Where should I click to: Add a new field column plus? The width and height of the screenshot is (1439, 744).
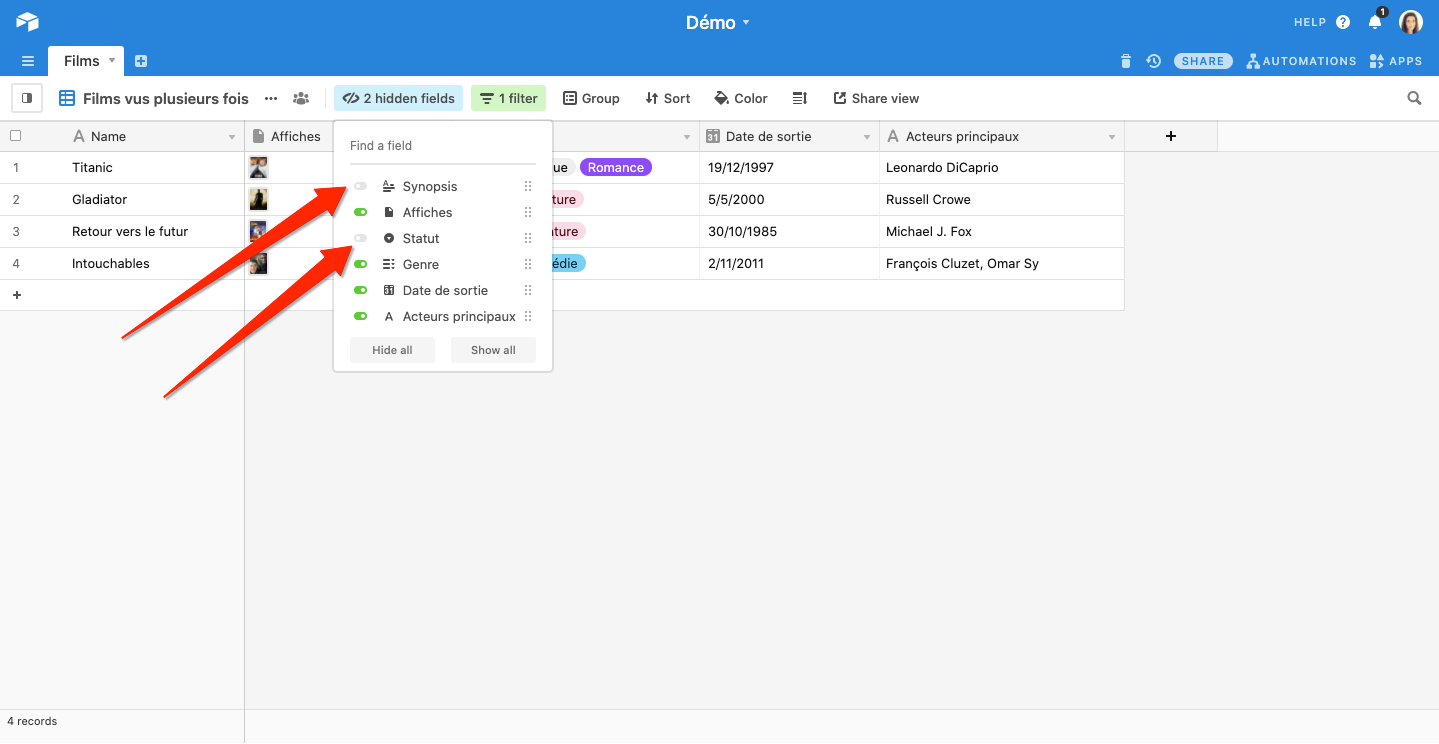pos(1171,136)
